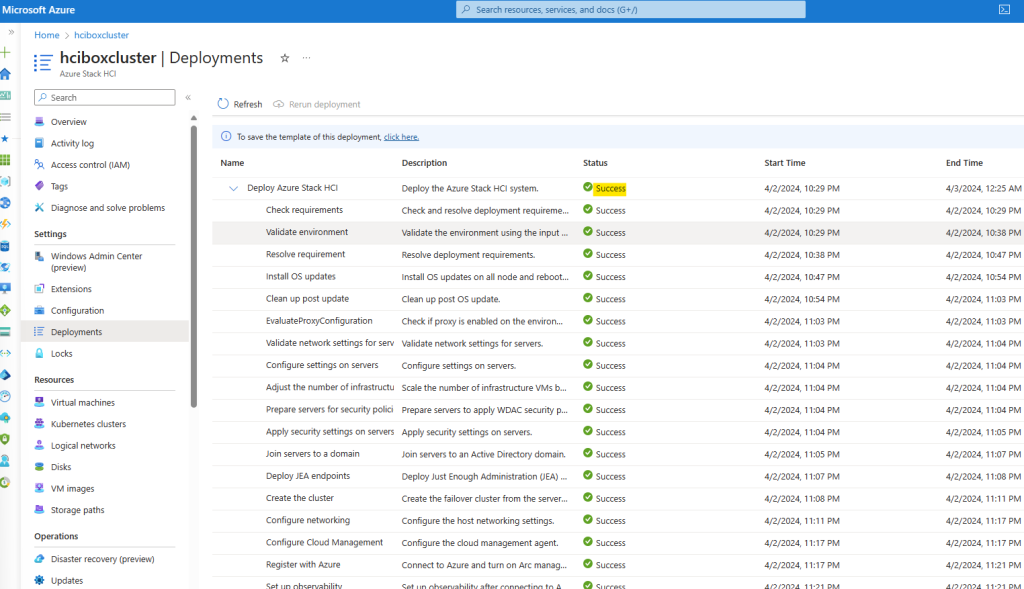The image size is (1024, 589).
Task: Select the 'Configure networking' step name
Action: [308, 520]
